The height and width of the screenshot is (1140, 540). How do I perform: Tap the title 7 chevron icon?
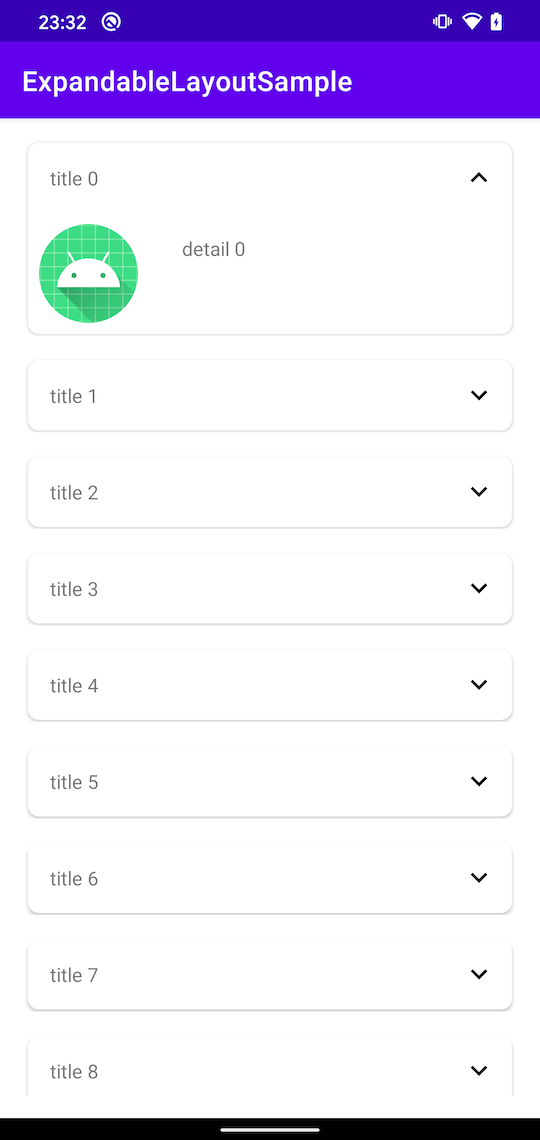coord(478,974)
